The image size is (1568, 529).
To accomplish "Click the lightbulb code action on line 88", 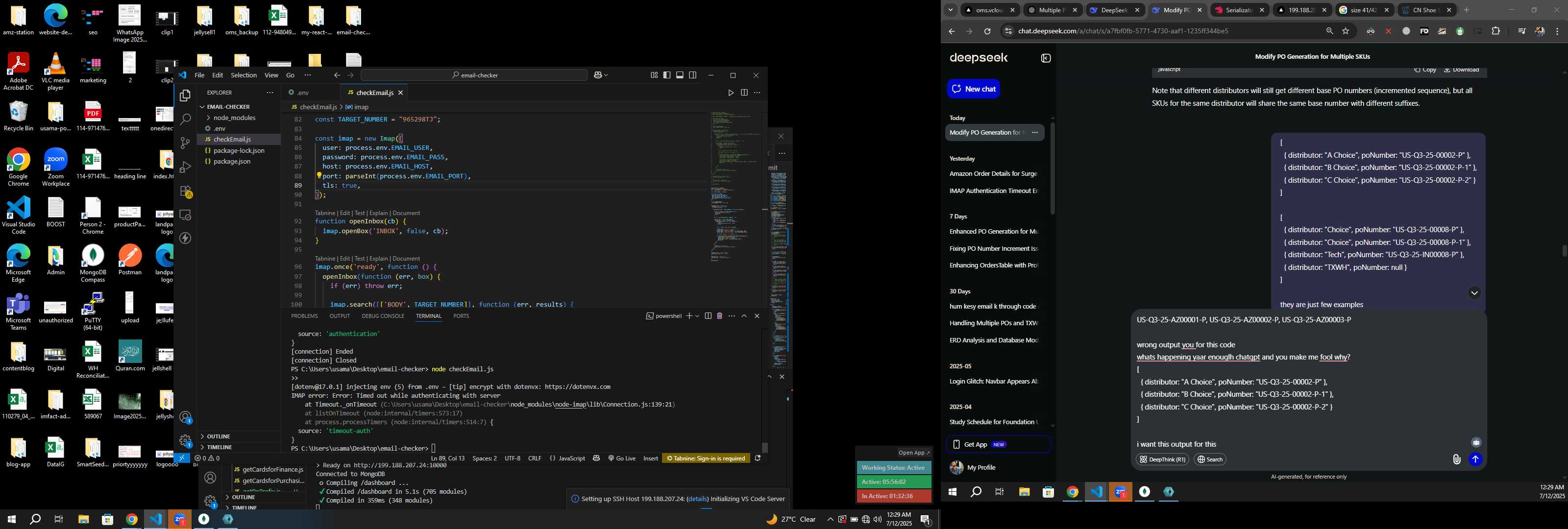I will 318,176.
